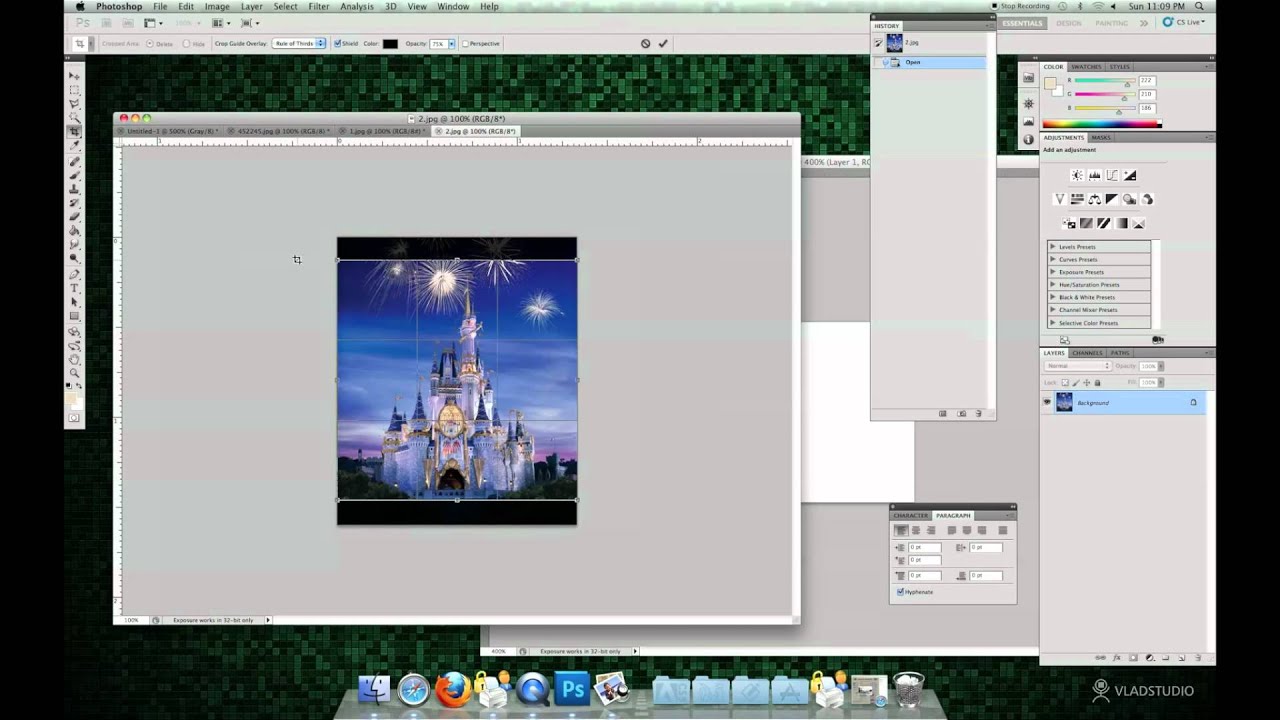Select the Pen tool

click(x=74, y=273)
